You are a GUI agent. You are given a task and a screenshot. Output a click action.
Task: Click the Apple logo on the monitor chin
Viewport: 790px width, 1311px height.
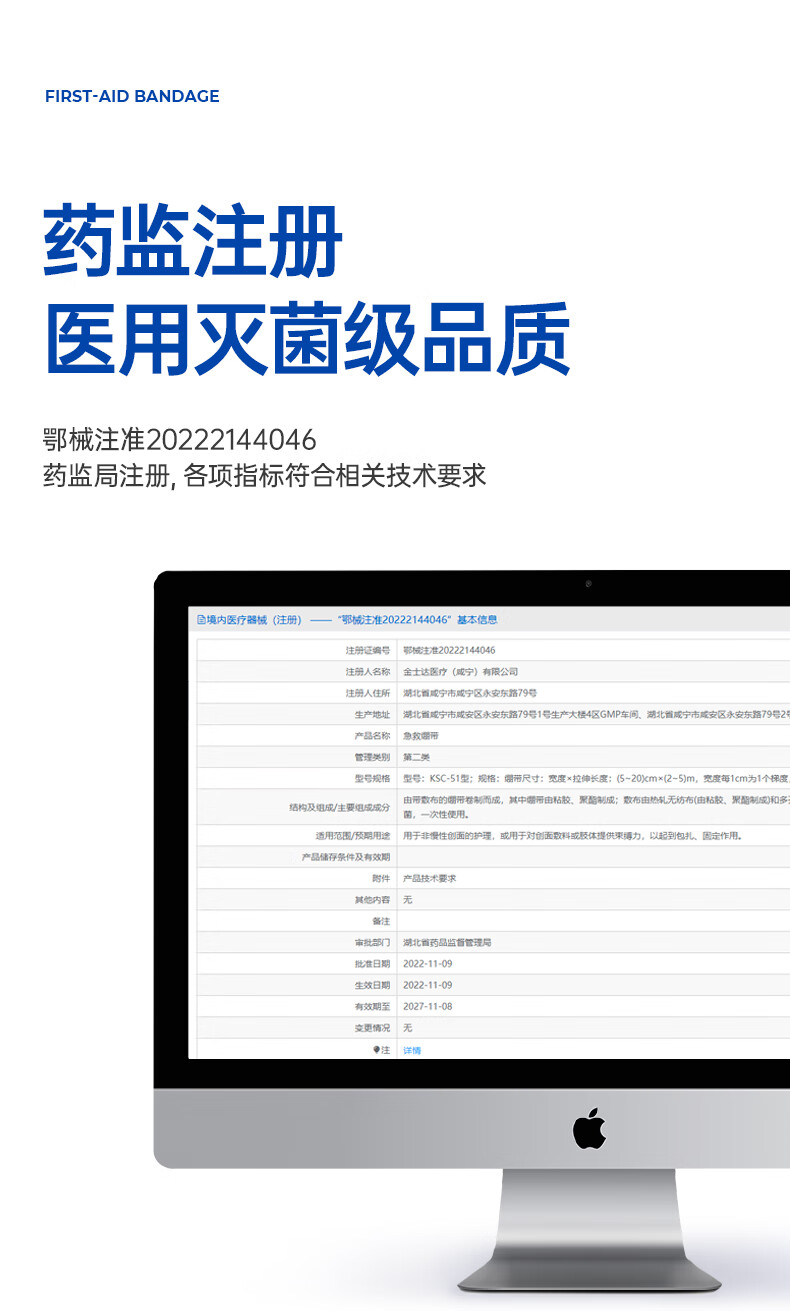click(589, 1128)
